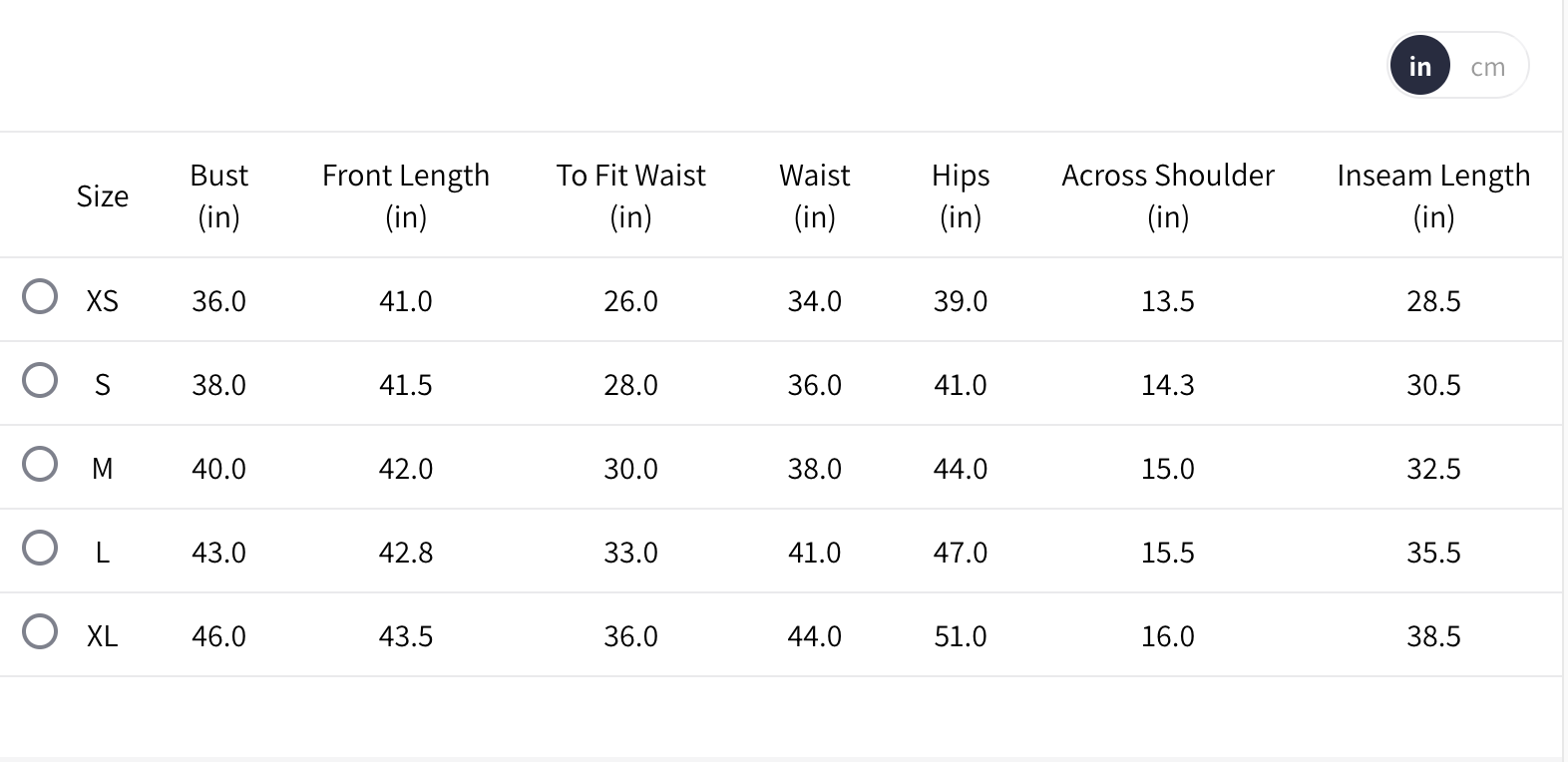Switch measurement units to cm

(1487, 67)
